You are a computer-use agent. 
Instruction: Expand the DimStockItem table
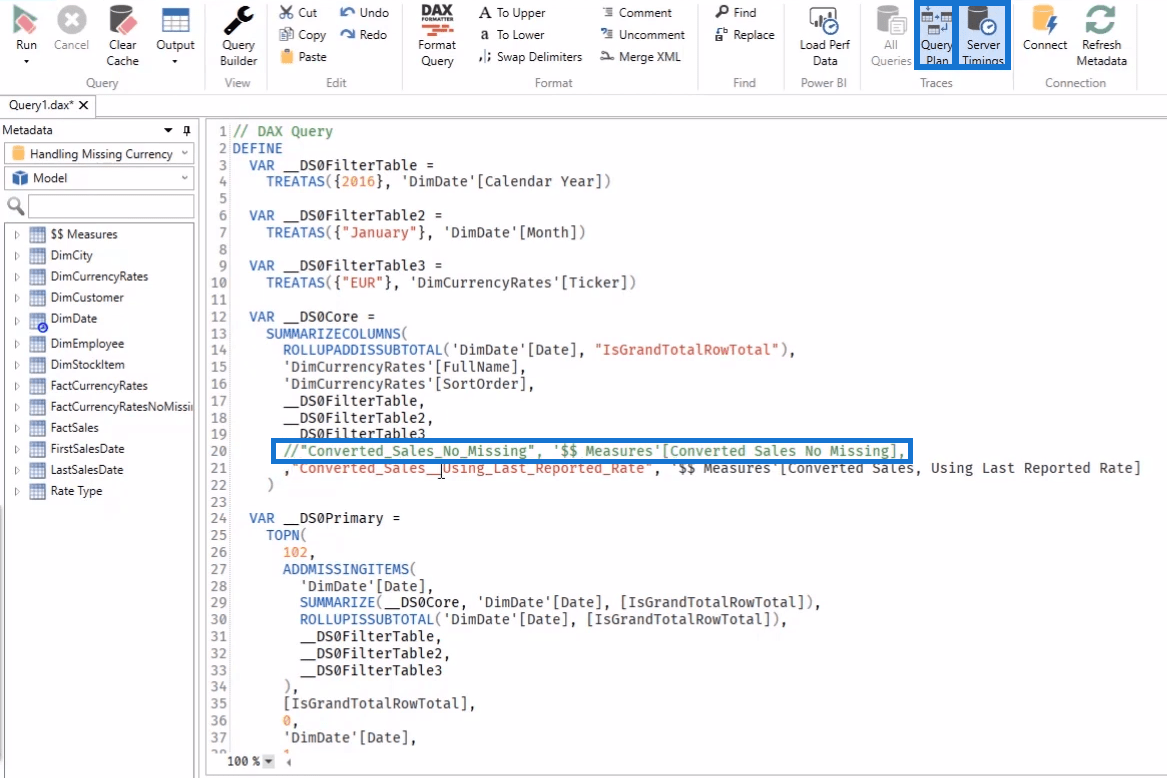(x=16, y=365)
